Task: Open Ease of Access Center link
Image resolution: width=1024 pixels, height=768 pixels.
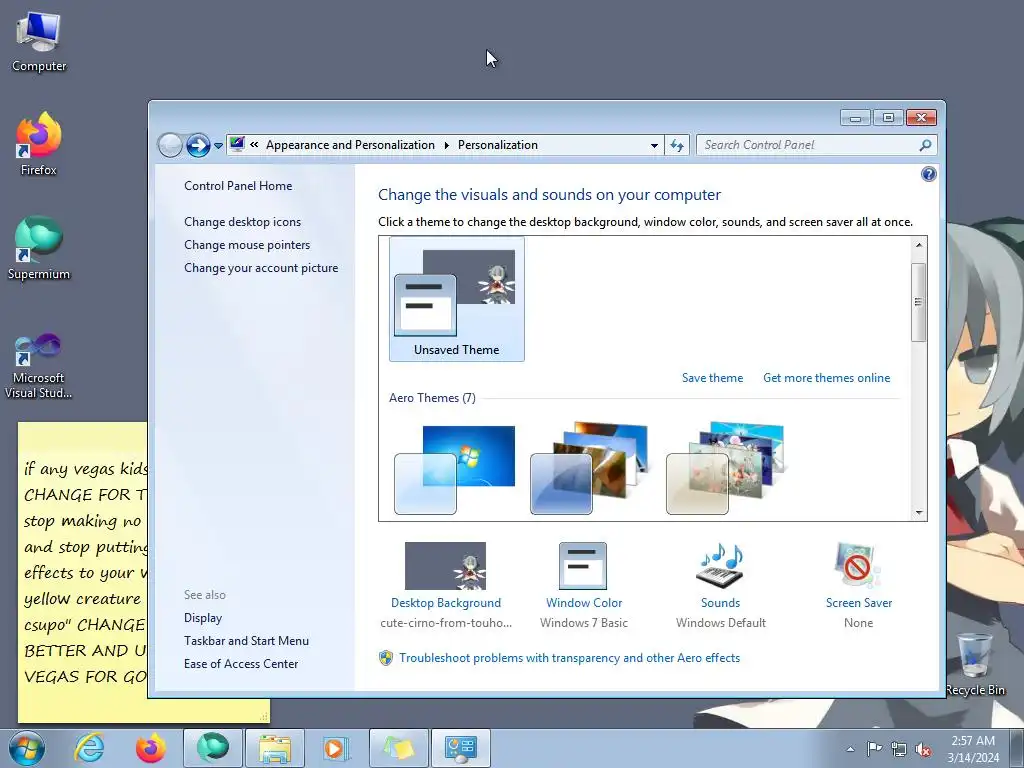Action: [x=240, y=664]
